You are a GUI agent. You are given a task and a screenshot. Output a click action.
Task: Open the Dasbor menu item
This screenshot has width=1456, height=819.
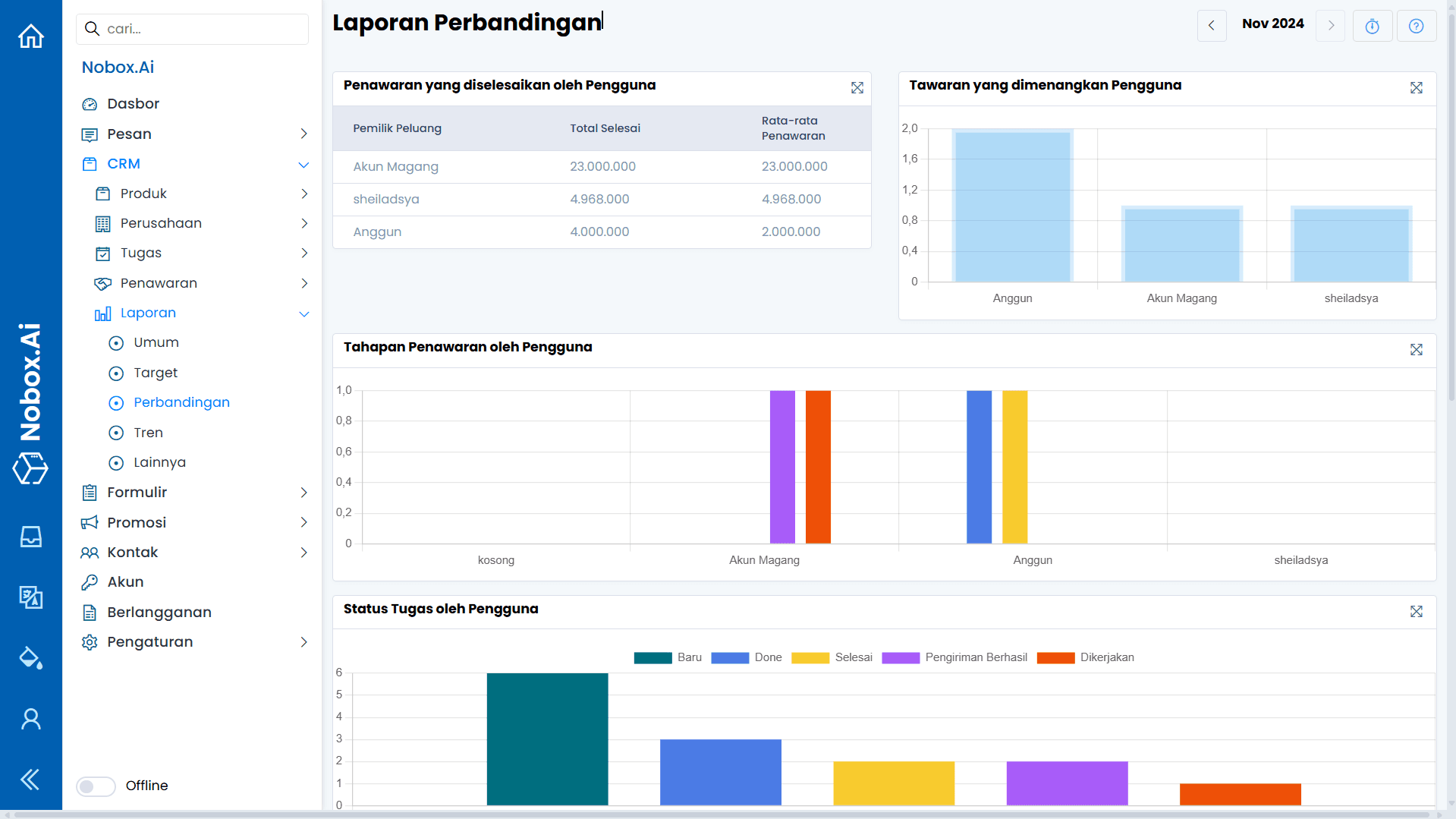click(134, 103)
